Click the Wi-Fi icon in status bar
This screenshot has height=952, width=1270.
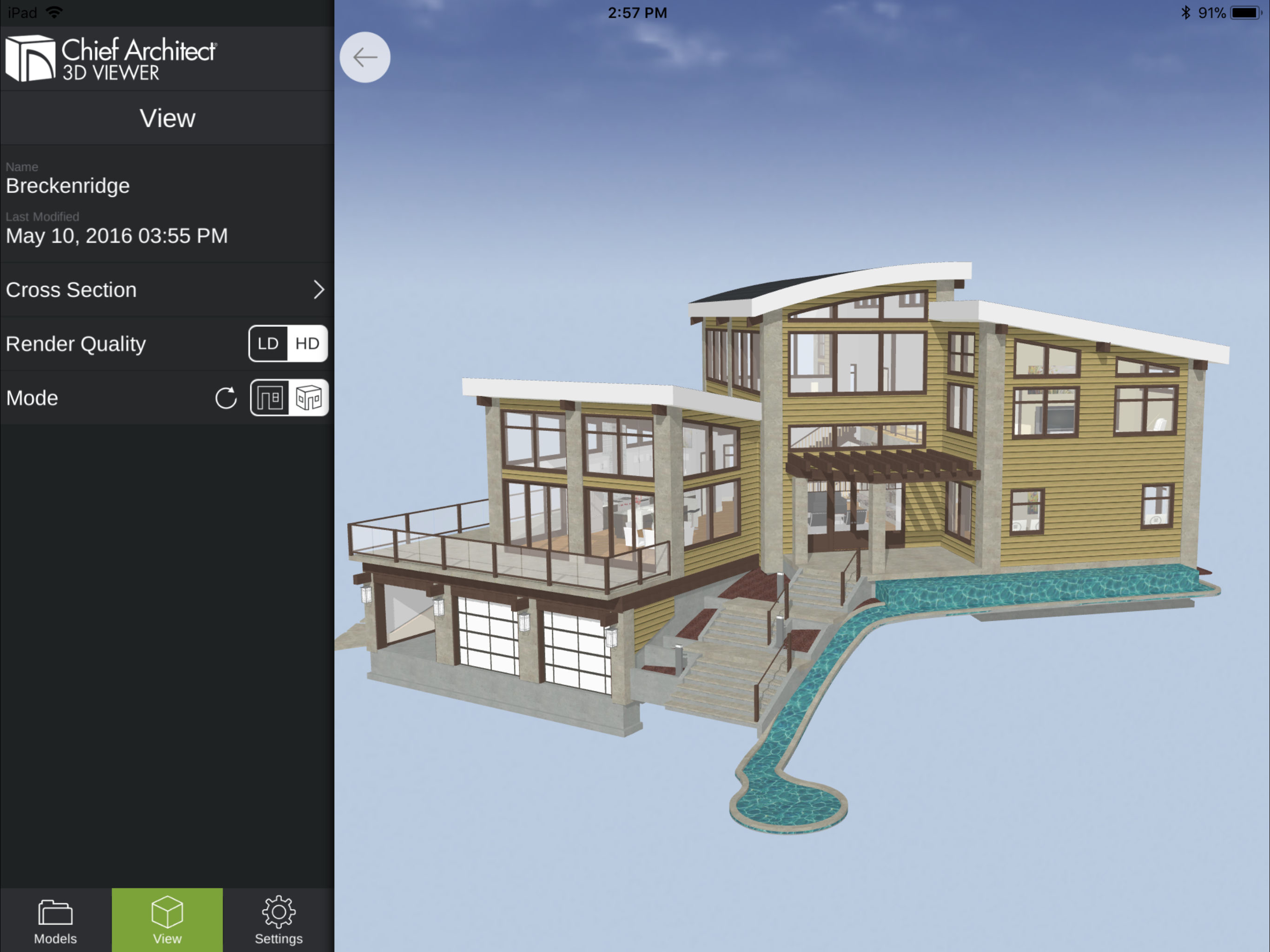tap(54, 12)
